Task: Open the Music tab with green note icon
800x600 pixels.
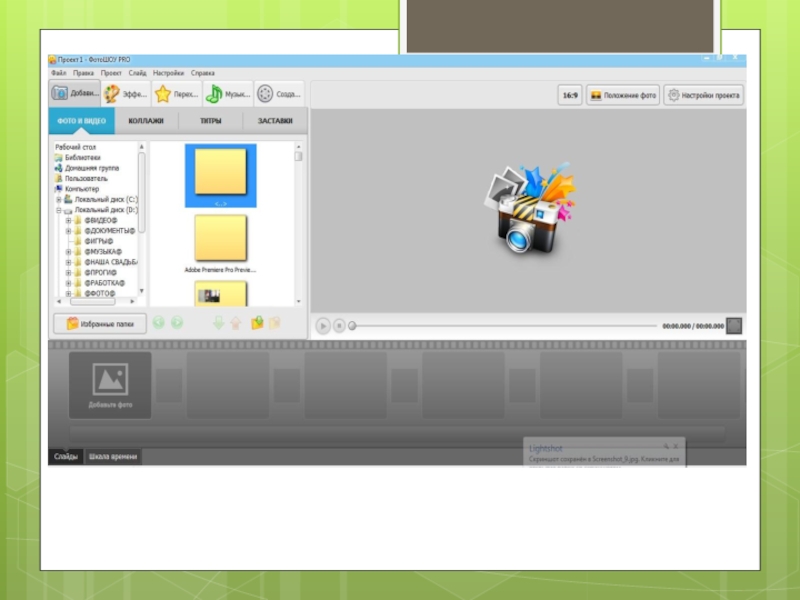Action: coord(228,94)
